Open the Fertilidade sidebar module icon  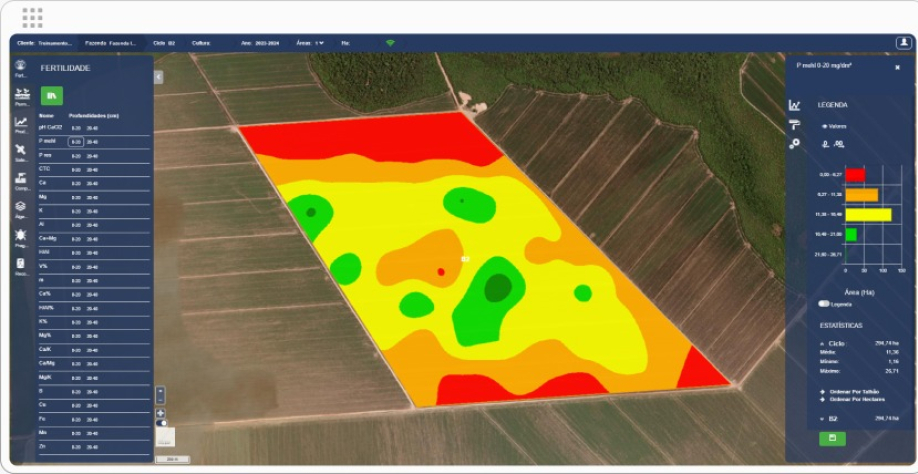pos(20,65)
